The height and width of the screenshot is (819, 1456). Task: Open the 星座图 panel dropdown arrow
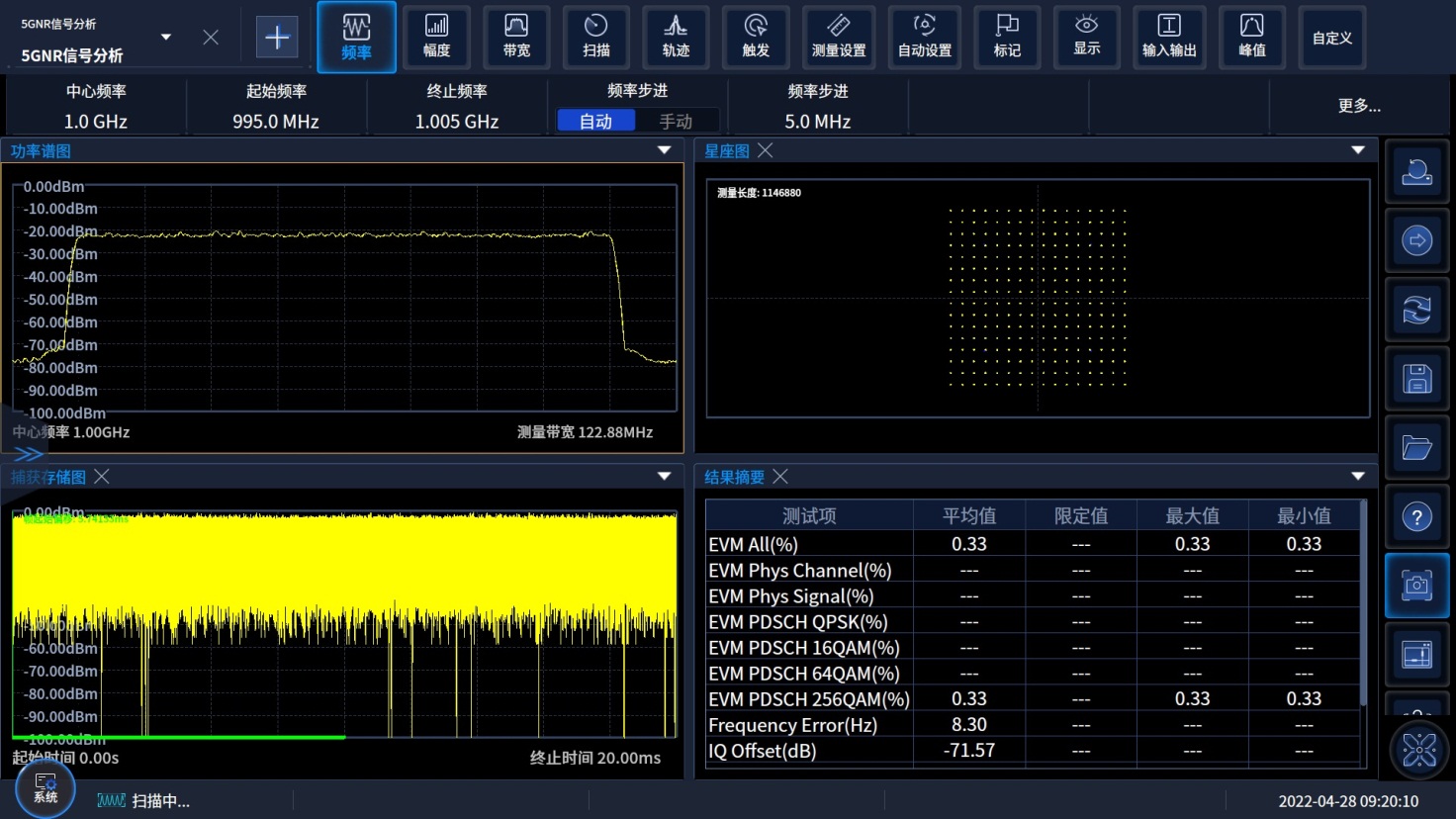[1357, 150]
